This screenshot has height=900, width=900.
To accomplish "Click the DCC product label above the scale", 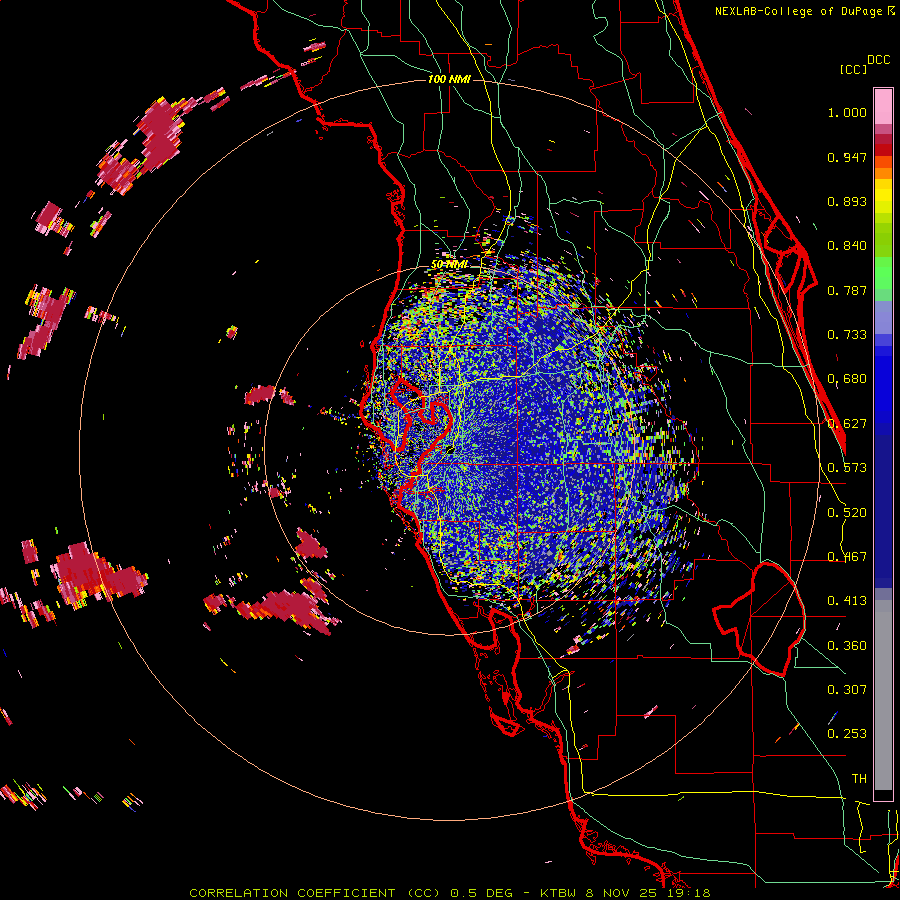I will click(878, 60).
